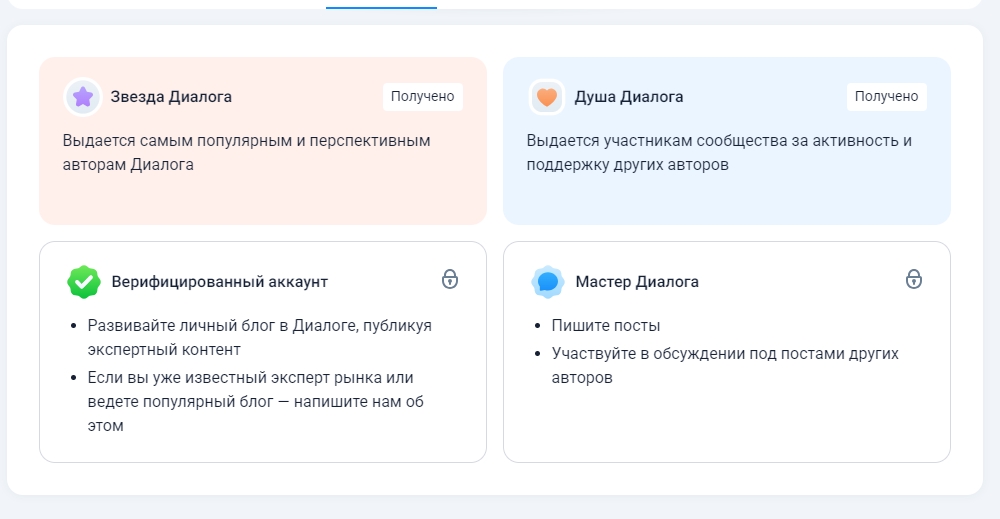Viewport: 1000px width, 519px height.
Task: Click the blue chat bubble Мастер Диалога icon
Action: coord(547,282)
